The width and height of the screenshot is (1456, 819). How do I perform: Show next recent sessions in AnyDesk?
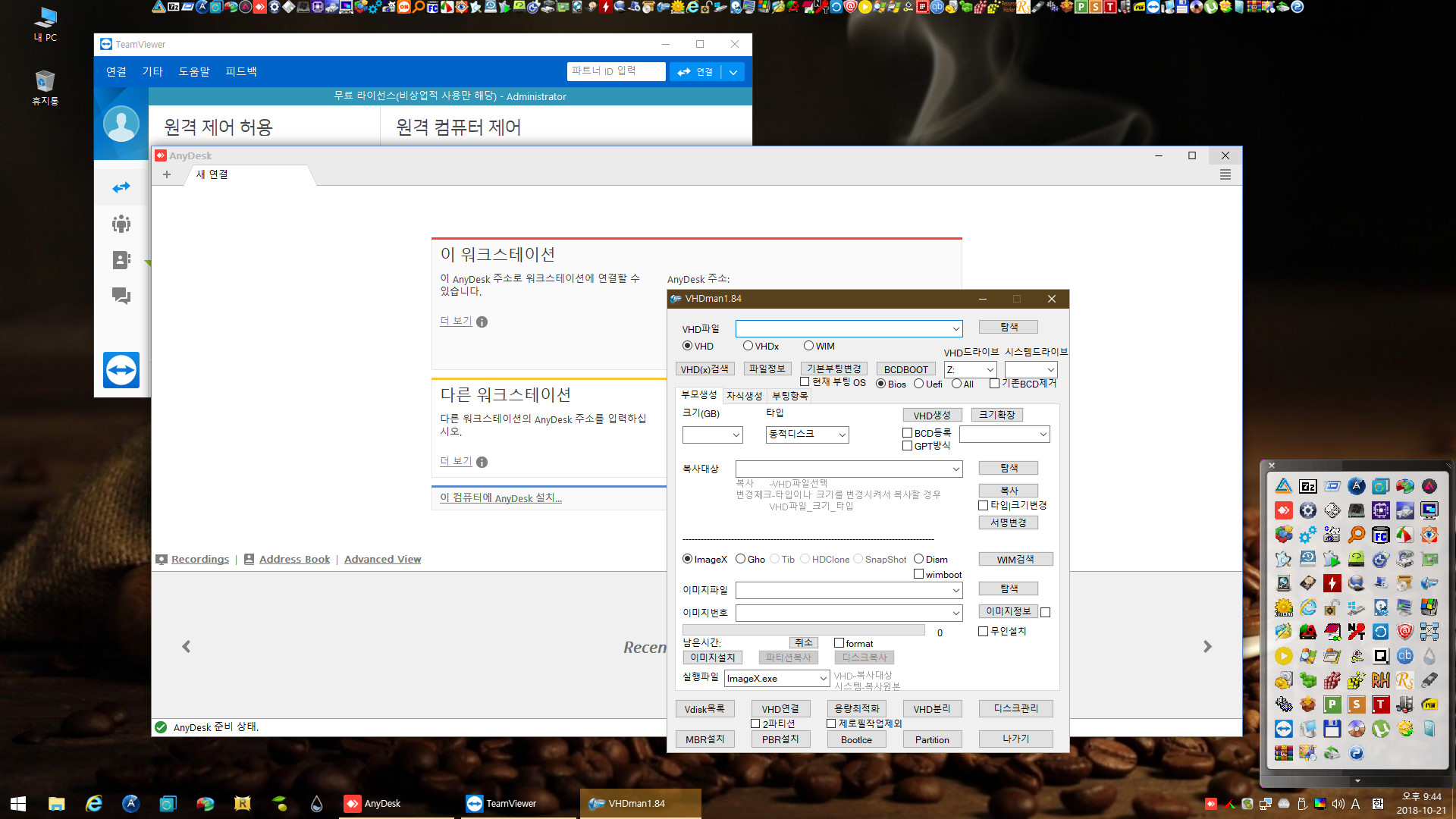coord(1207,647)
